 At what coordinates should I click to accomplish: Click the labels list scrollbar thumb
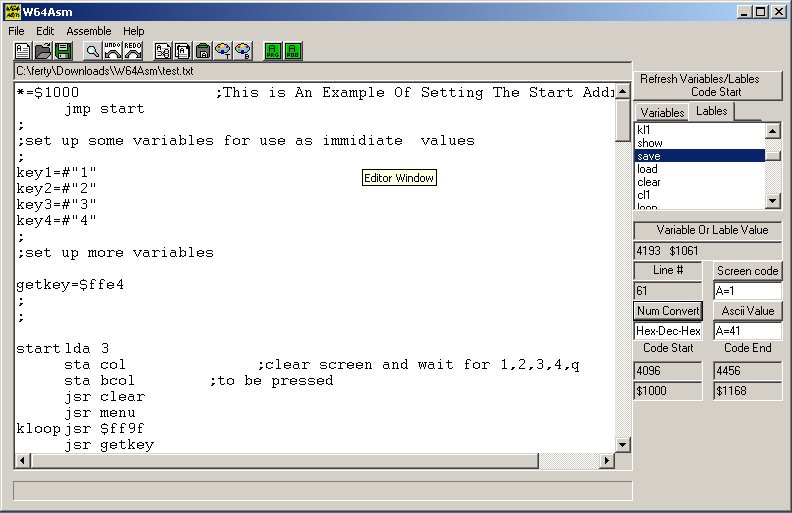click(773, 156)
